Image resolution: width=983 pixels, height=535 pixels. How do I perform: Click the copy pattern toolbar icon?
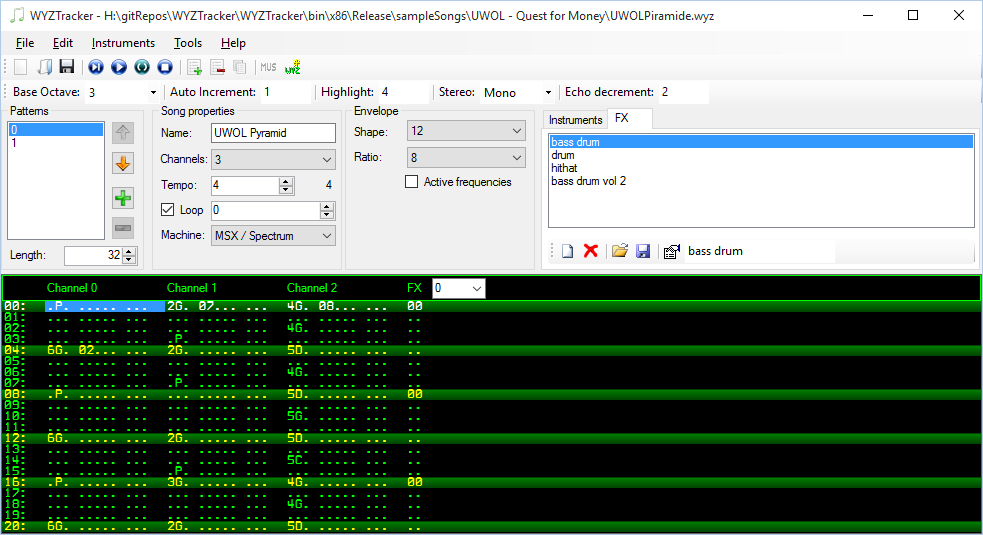coord(239,67)
